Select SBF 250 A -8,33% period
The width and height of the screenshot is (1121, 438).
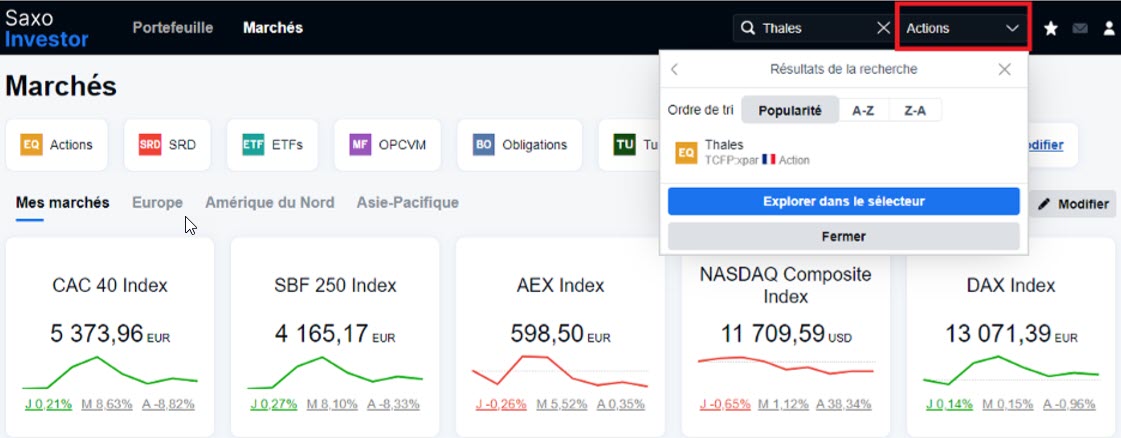click(393, 404)
